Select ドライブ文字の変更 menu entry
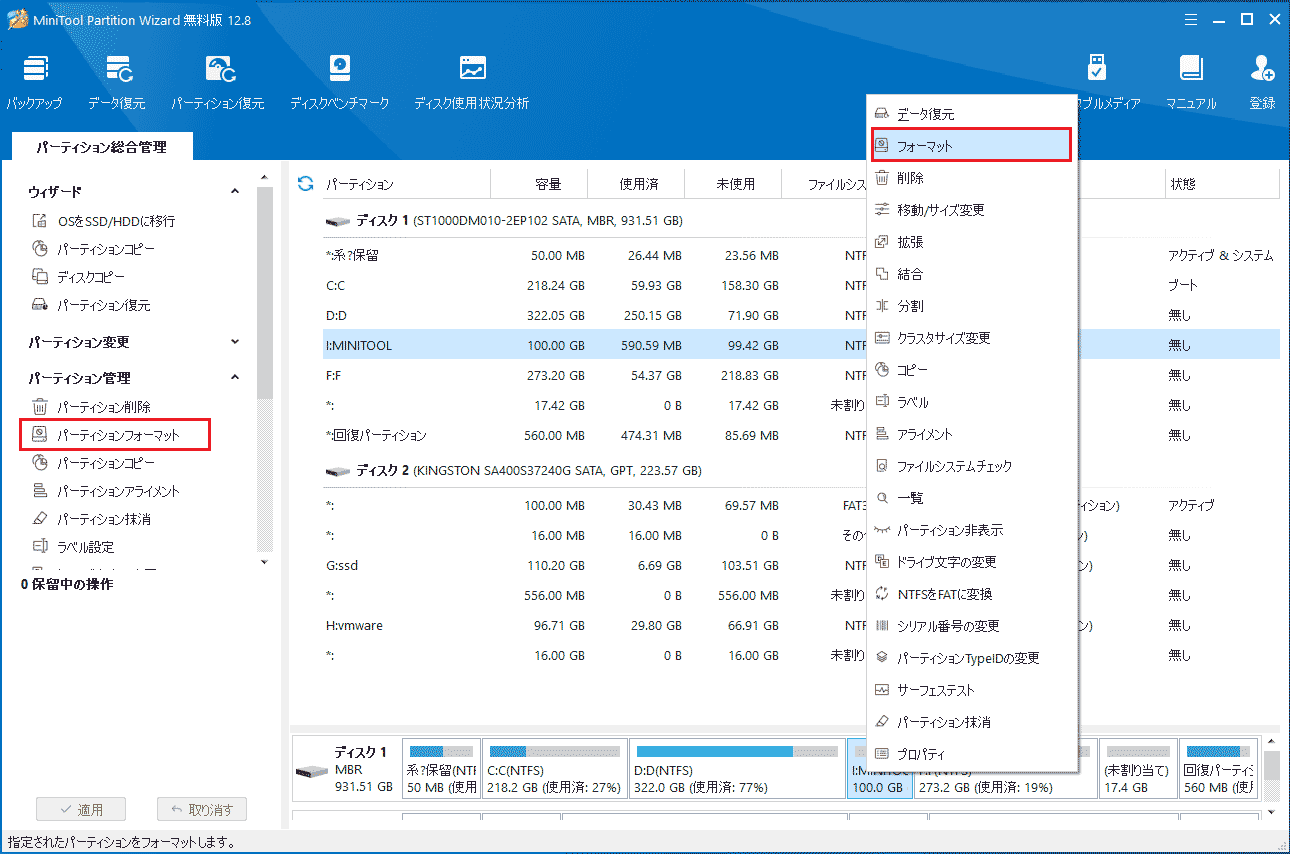 pos(972,562)
